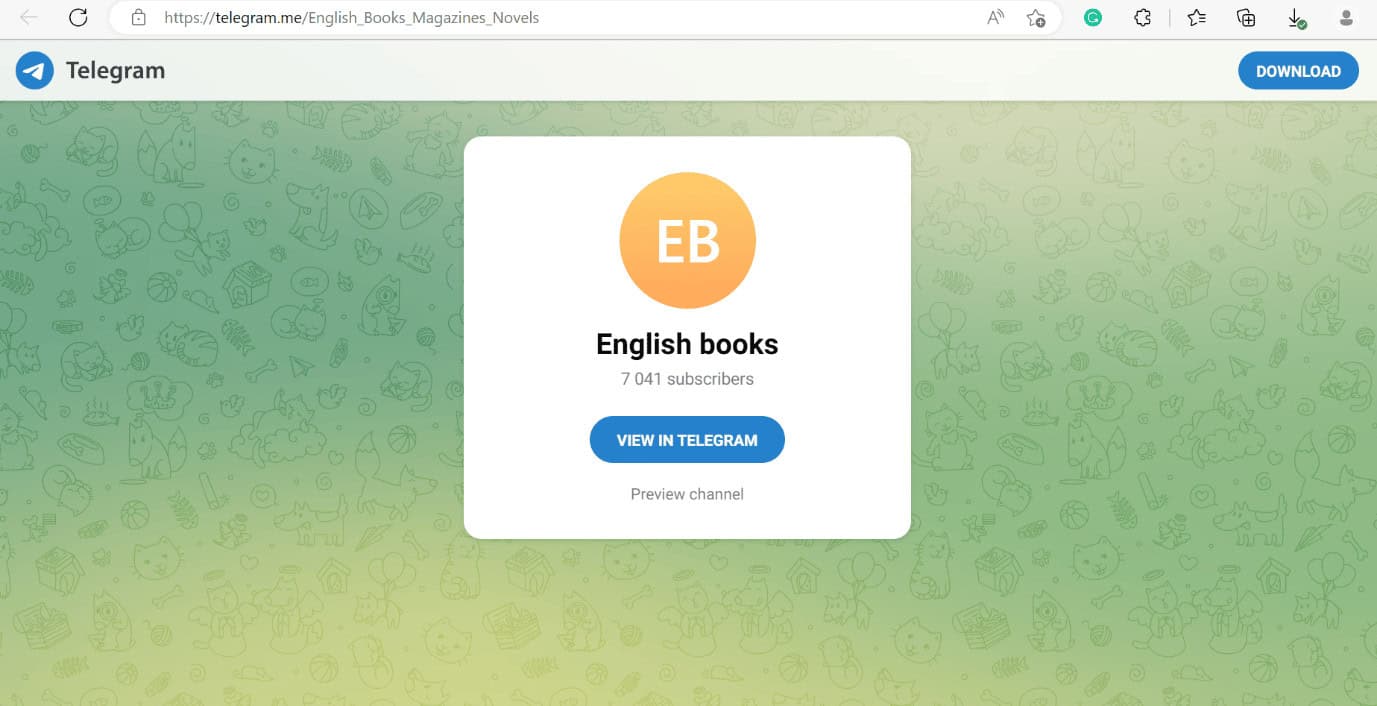1377x706 pixels.
Task: Click the 7 041 subscribers text
Action: pyautogui.click(x=687, y=378)
